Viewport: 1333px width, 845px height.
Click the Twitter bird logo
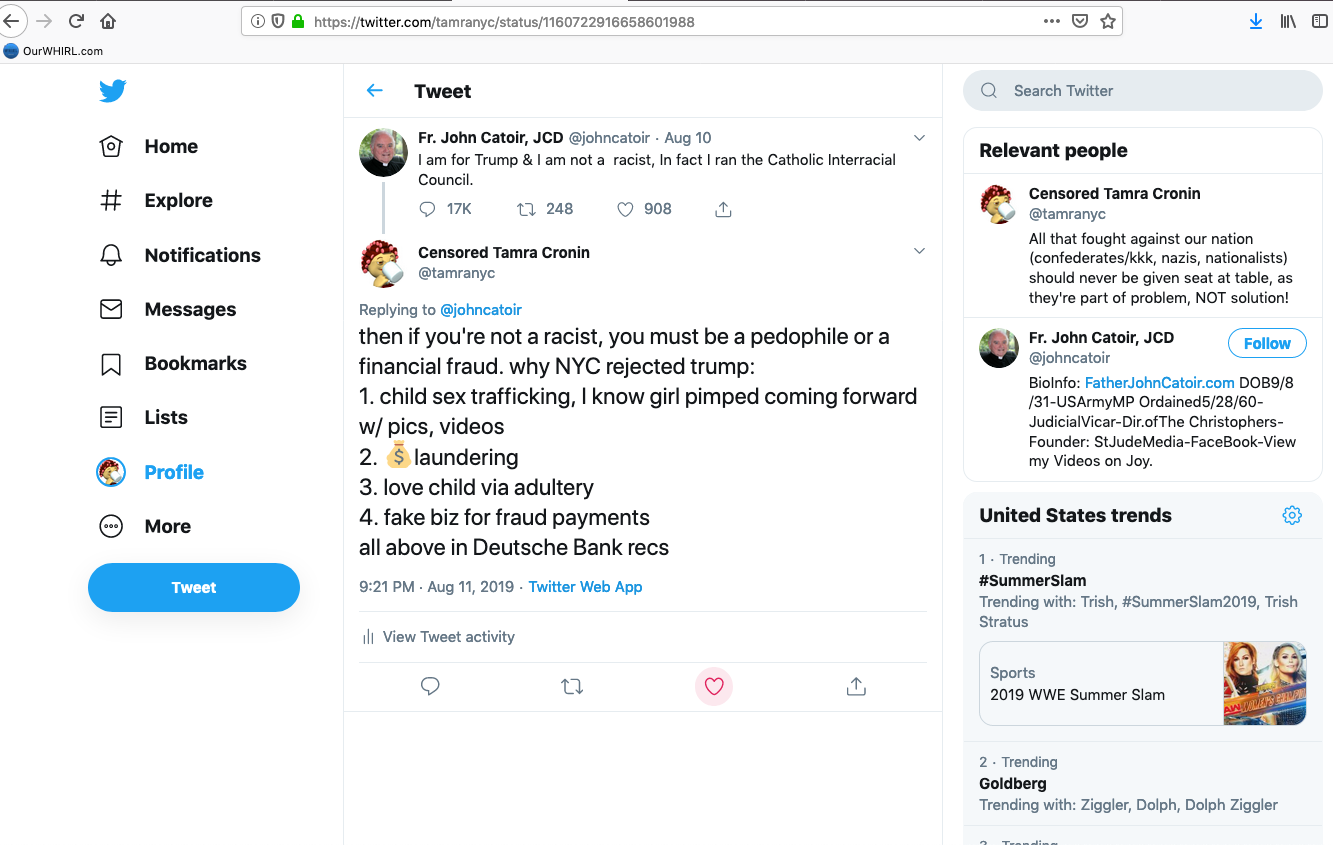click(112, 91)
